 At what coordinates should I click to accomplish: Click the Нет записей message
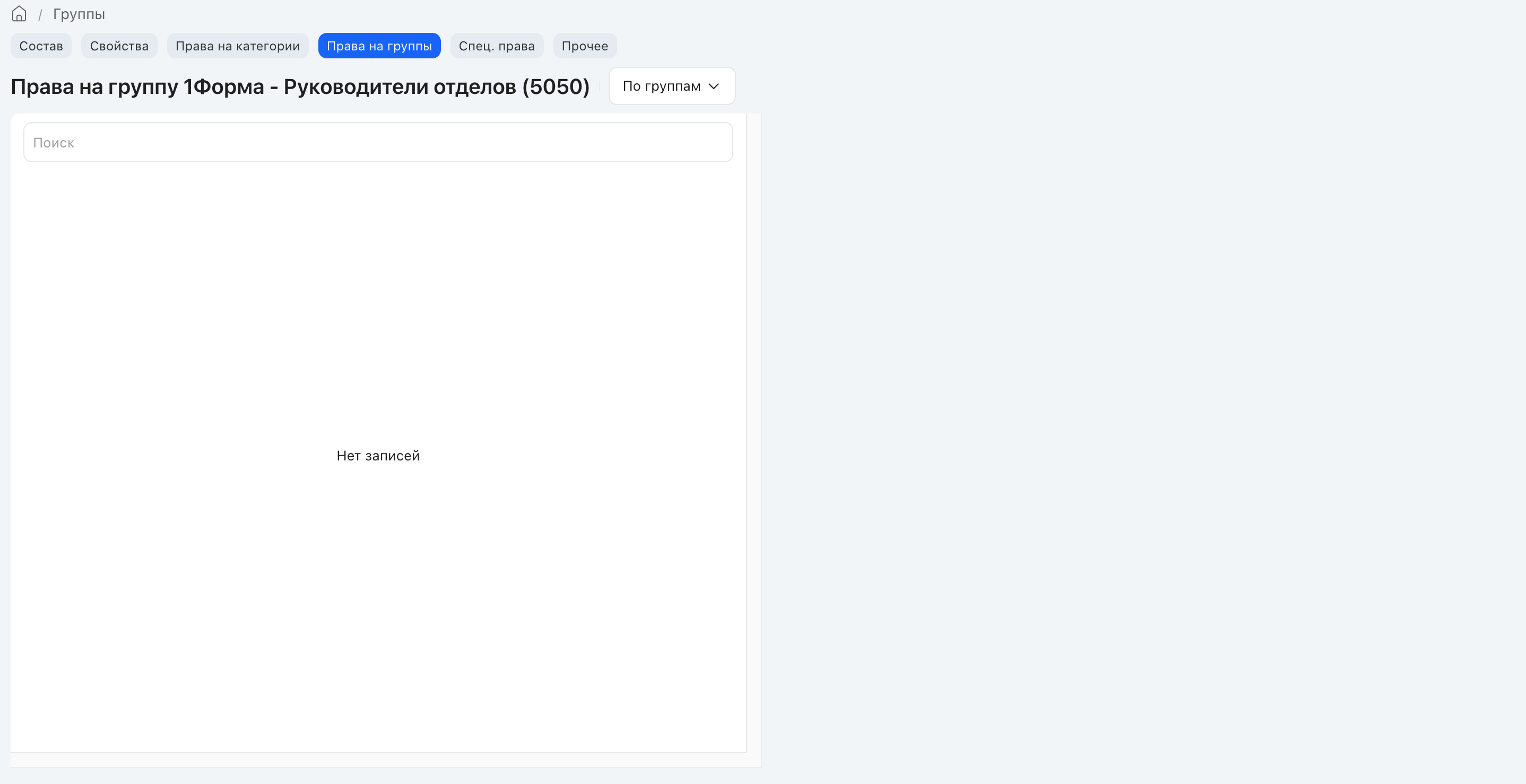(378, 455)
